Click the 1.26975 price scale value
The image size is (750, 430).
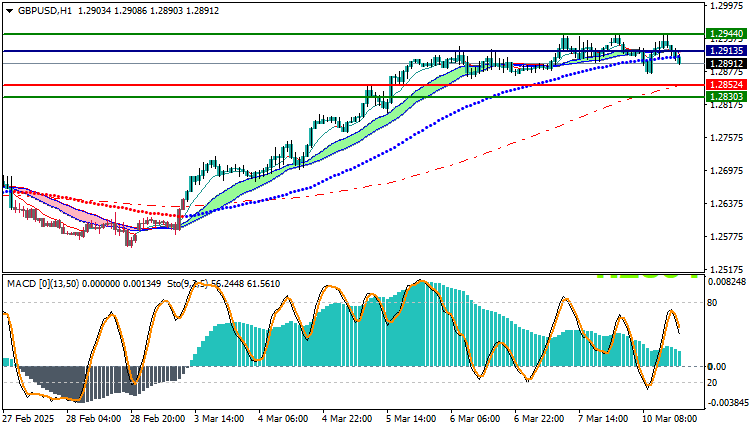(x=727, y=171)
